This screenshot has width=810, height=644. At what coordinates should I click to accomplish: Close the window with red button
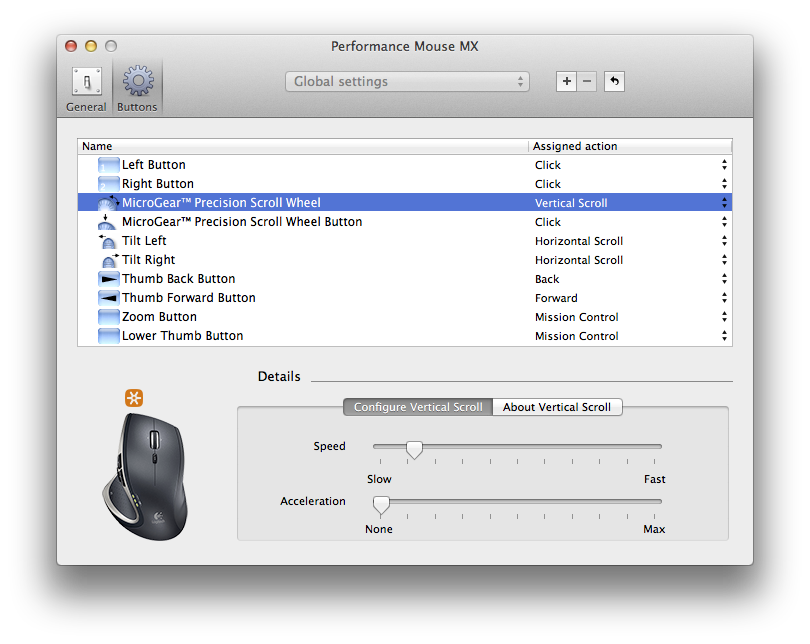tap(71, 46)
